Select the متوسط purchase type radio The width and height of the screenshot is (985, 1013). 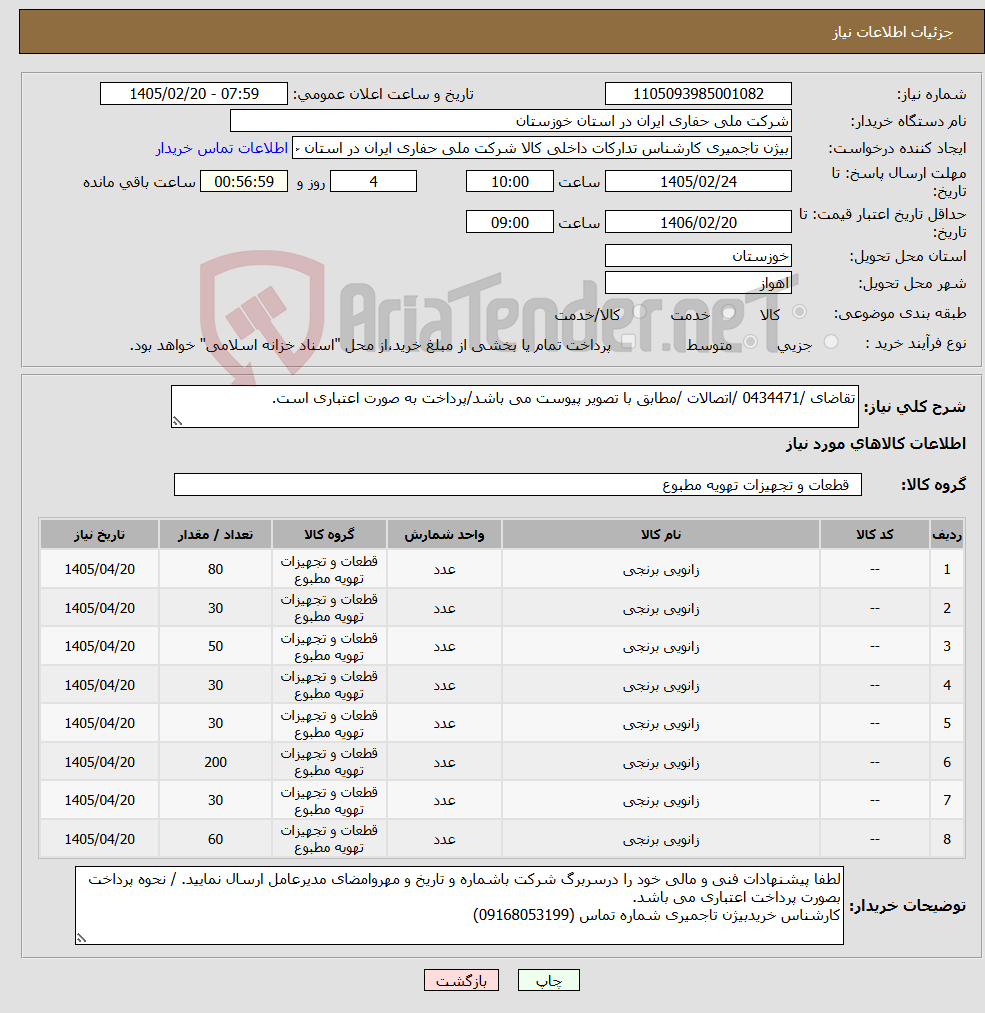pyautogui.click(x=751, y=342)
